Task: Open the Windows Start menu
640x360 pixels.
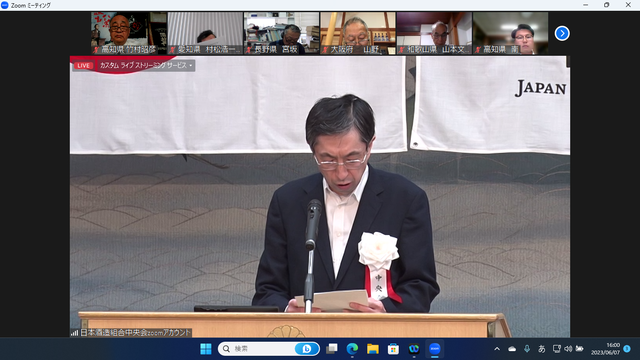Action: tap(206, 349)
